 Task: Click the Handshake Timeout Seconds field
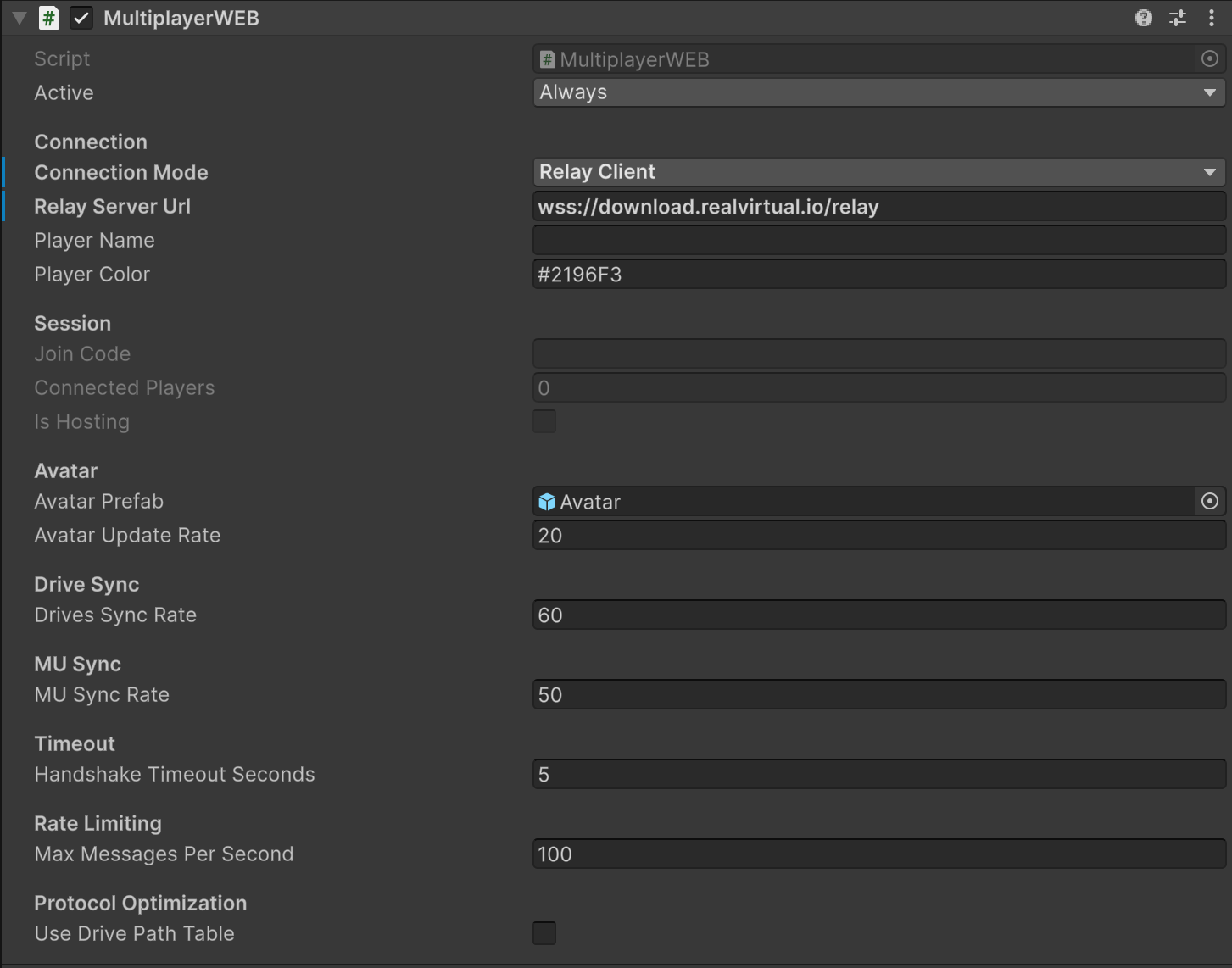click(x=878, y=775)
